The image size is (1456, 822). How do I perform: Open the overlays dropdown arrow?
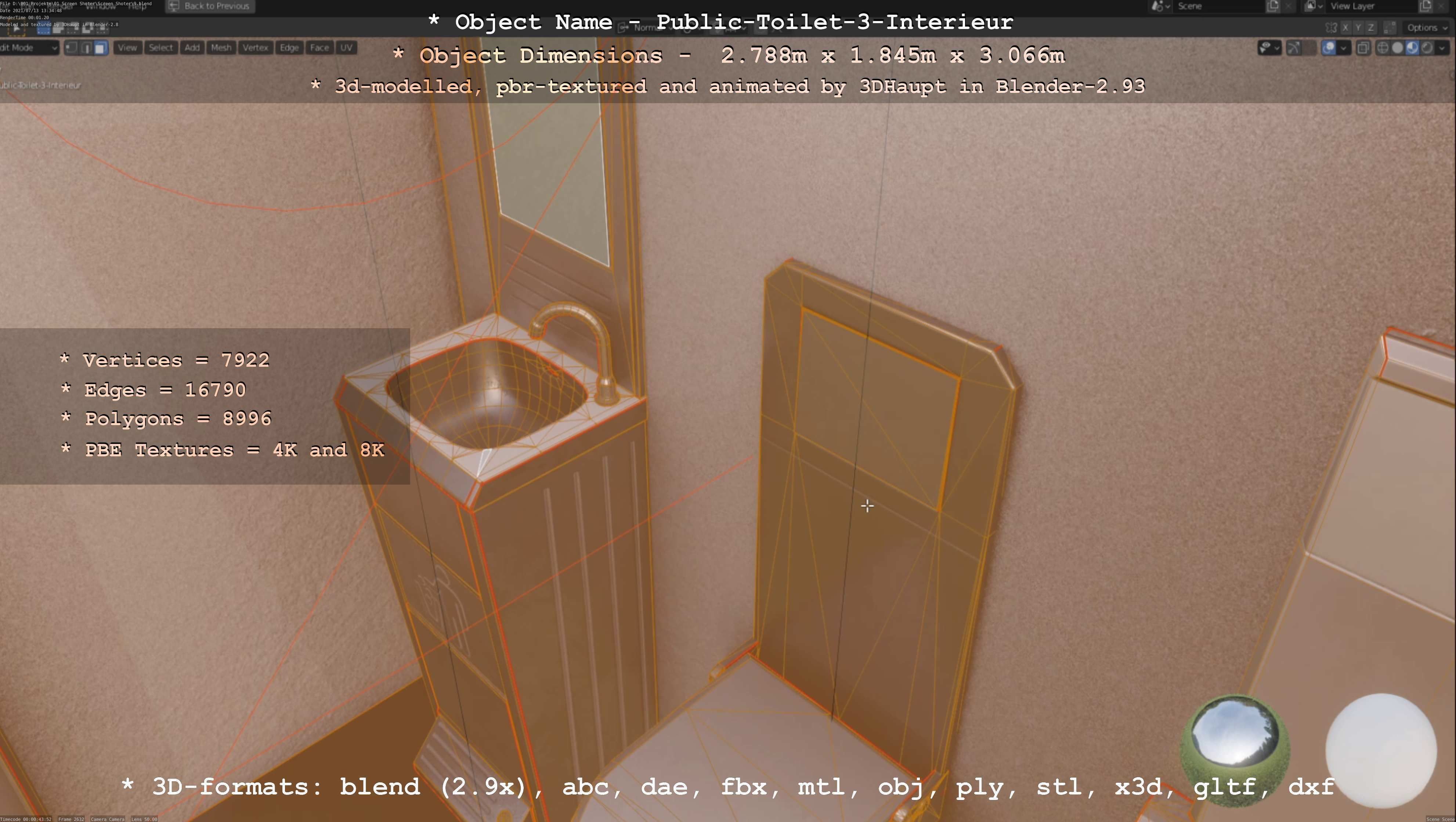(x=1344, y=48)
